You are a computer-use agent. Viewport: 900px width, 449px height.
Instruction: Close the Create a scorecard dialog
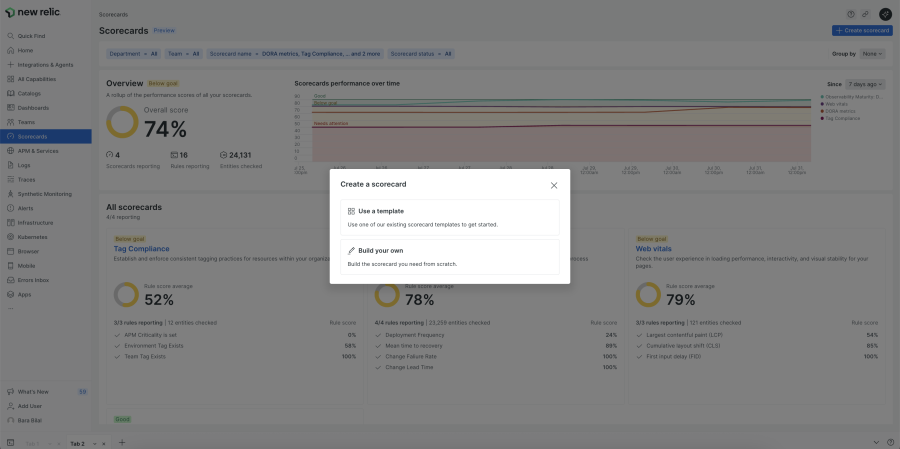[x=554, y=185]
